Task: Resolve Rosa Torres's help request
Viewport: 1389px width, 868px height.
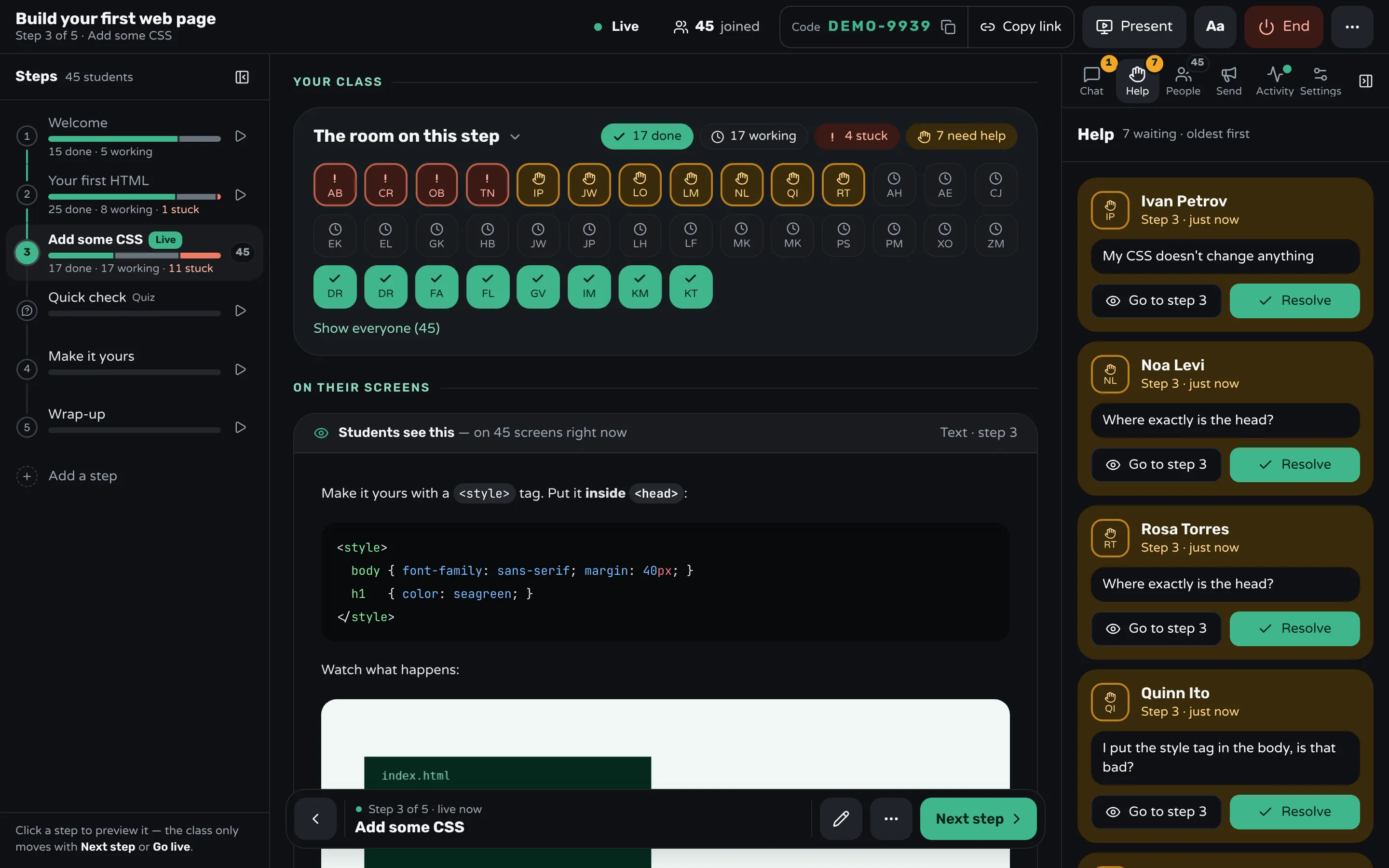Action: (1294, 629)
